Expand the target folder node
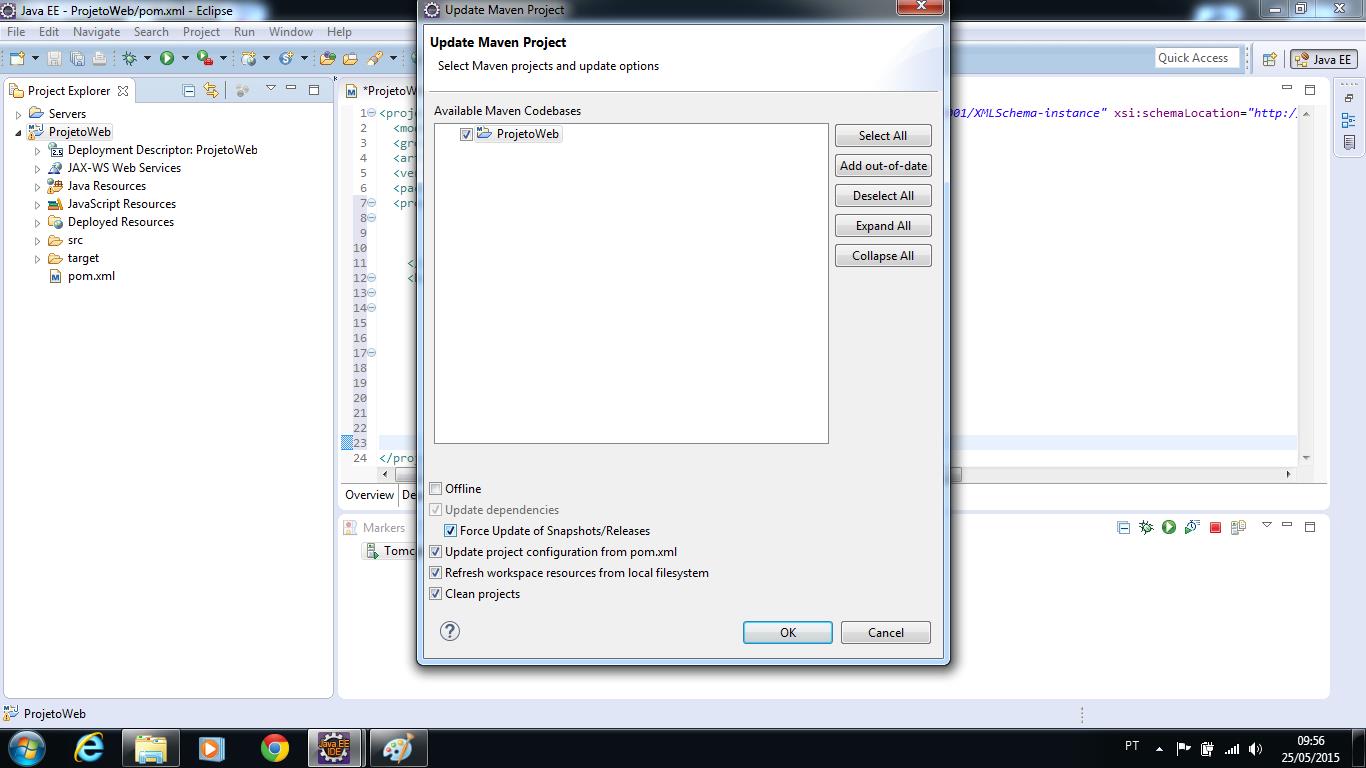This screenshot has width=1366, height=768. pyautogui.click(x=38, y=258)
